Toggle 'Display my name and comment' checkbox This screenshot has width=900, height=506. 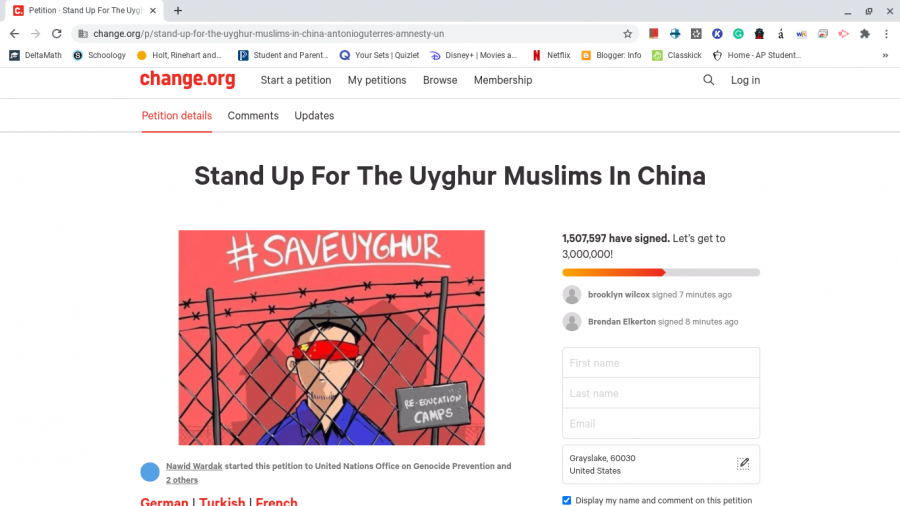(567, 500)
